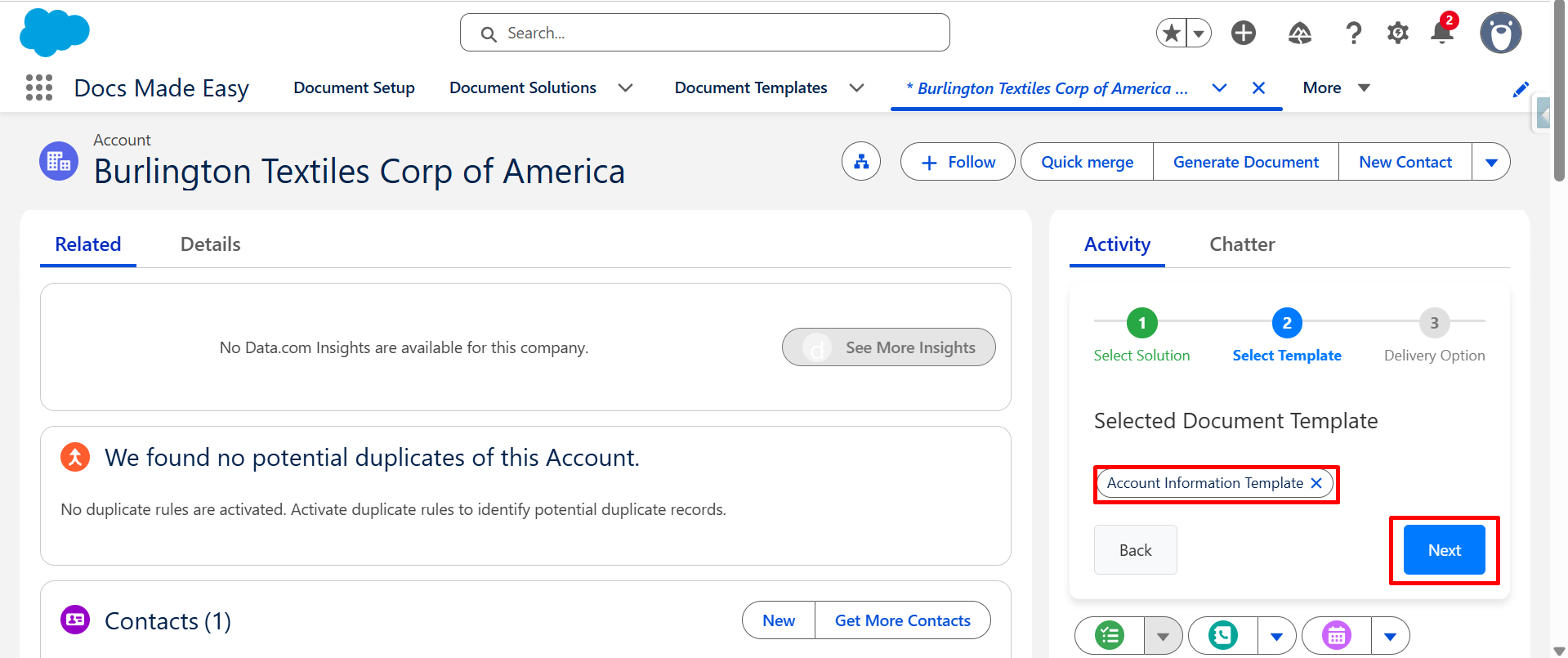The image size is (1568, 658).
Task: Remove Account Information Template pill
Action: [x=1316, y=483]
